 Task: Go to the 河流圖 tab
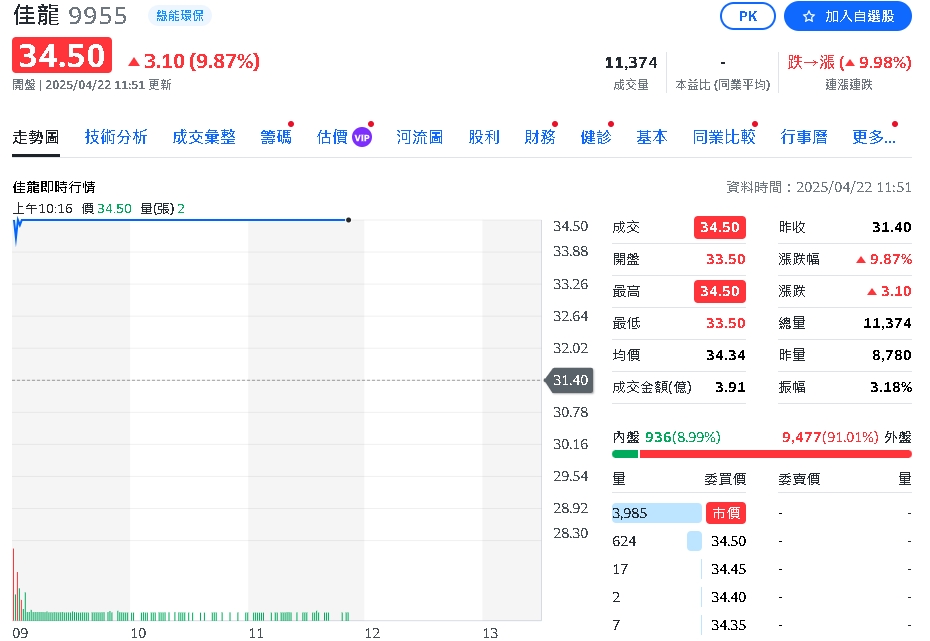tap(420, 137)
